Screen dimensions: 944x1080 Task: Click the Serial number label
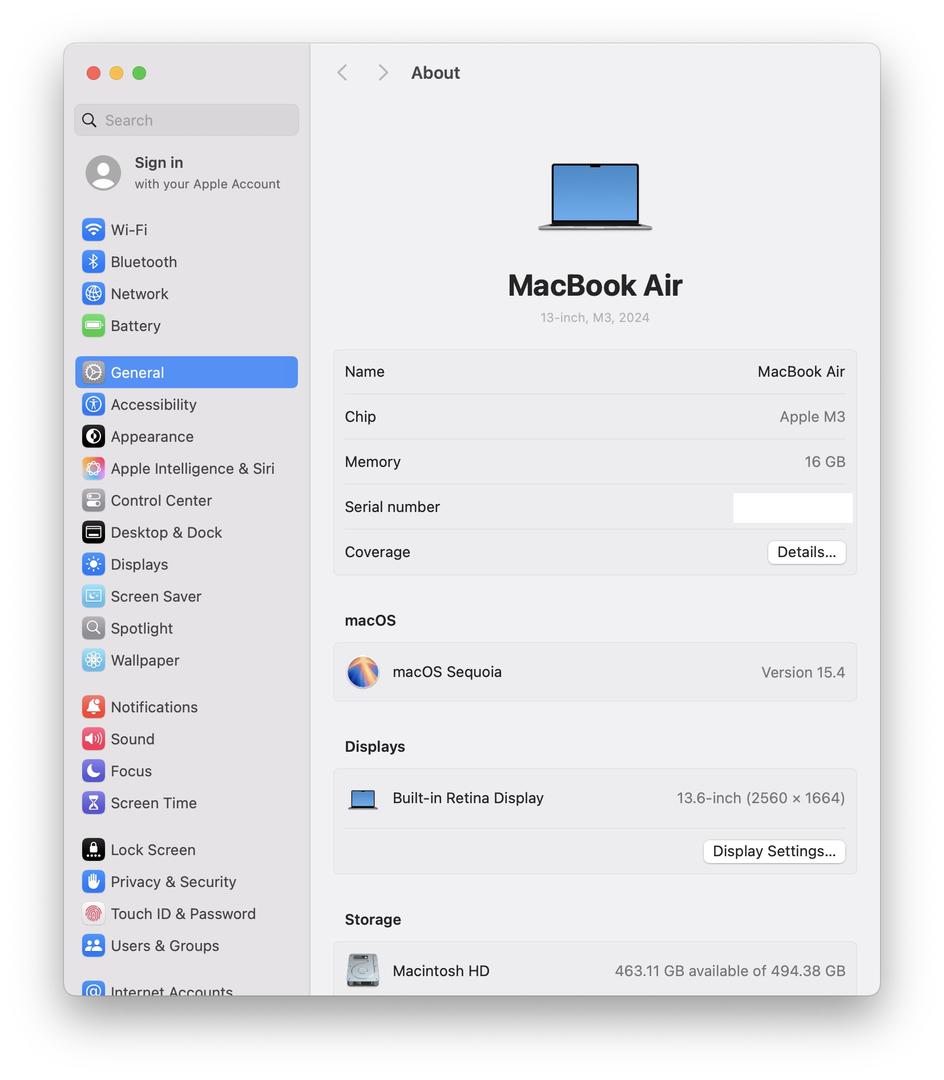392,507
